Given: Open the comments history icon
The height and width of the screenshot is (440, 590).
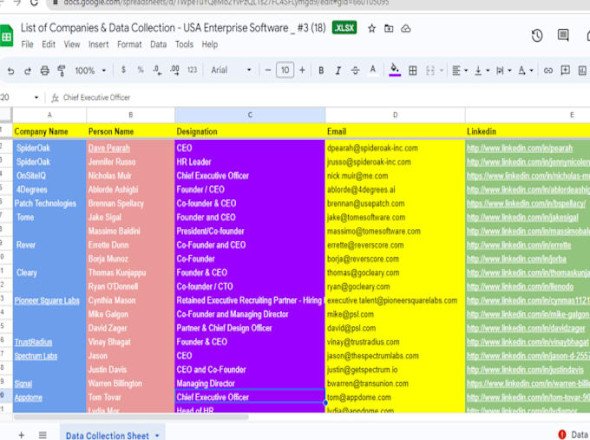Looking at the screenshot, I should pyautogui.click(x=563, y=35).
